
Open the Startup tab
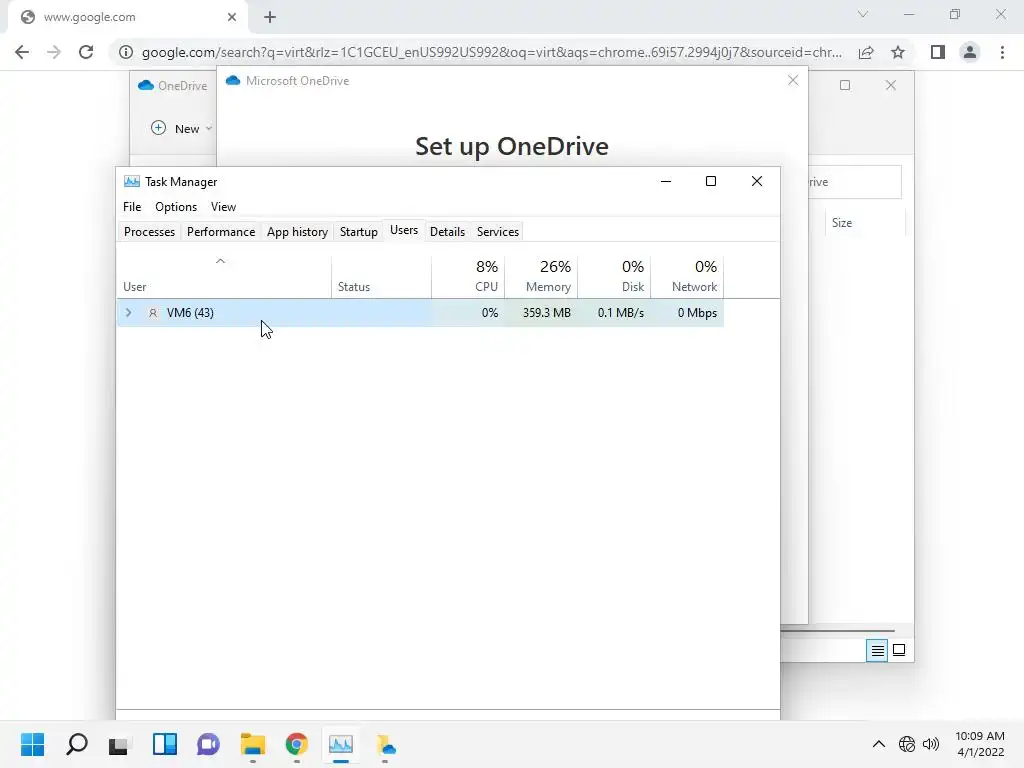359,232
